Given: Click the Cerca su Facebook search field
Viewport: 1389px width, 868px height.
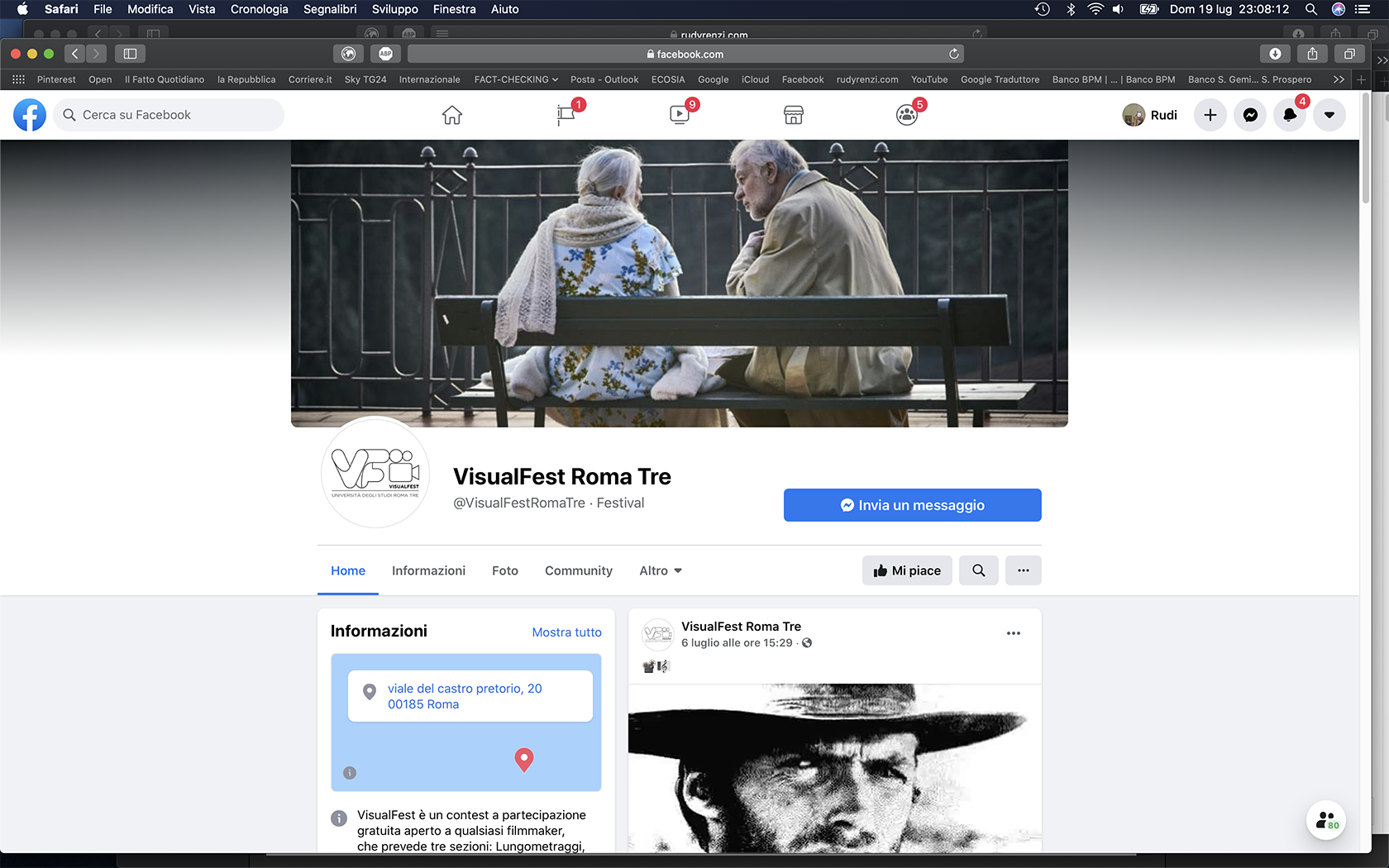Looking at the screenshot, I should pyautogui.click(x=169, y=115).
